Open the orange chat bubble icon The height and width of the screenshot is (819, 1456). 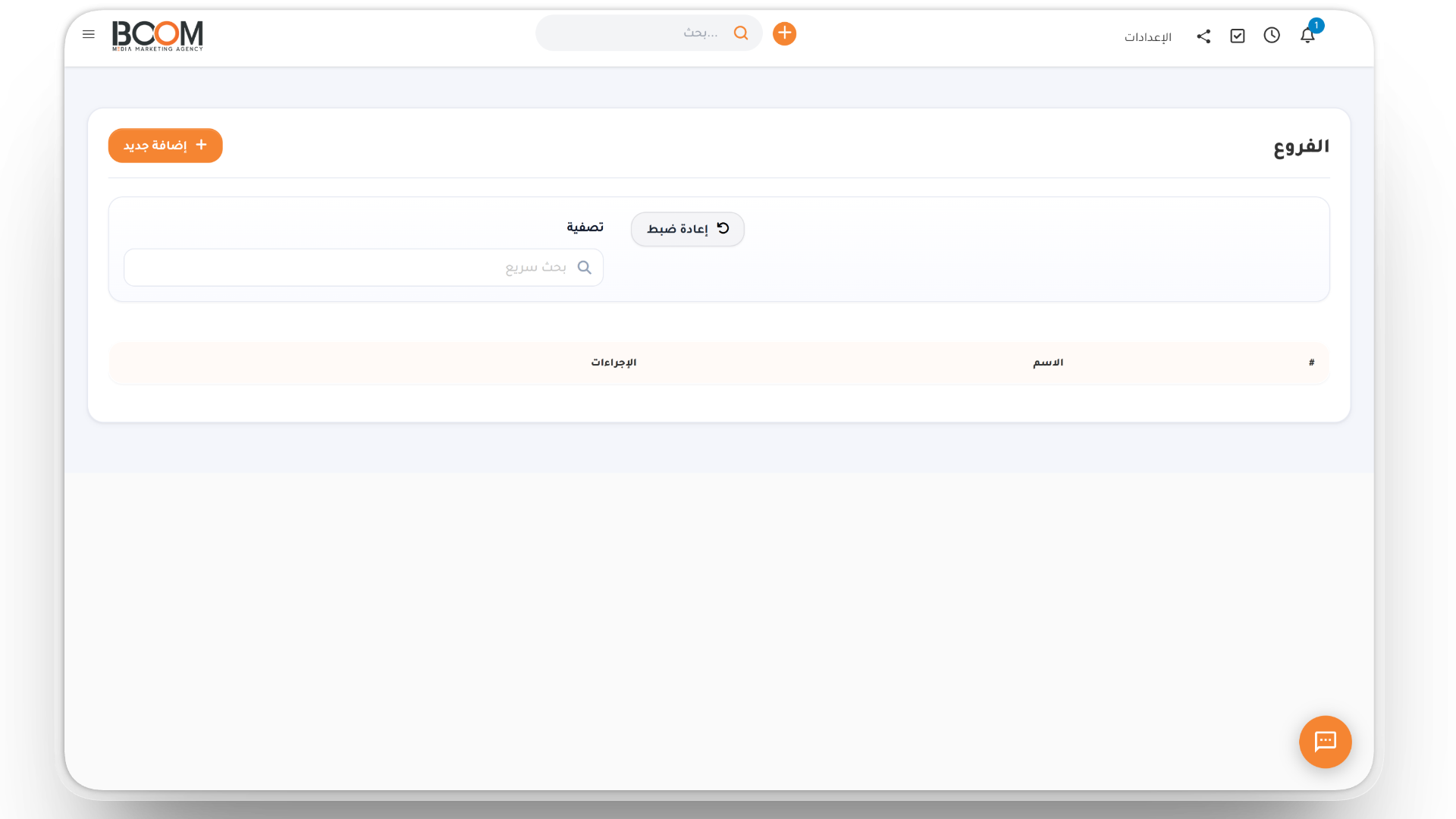click(x=1325, y=742)
